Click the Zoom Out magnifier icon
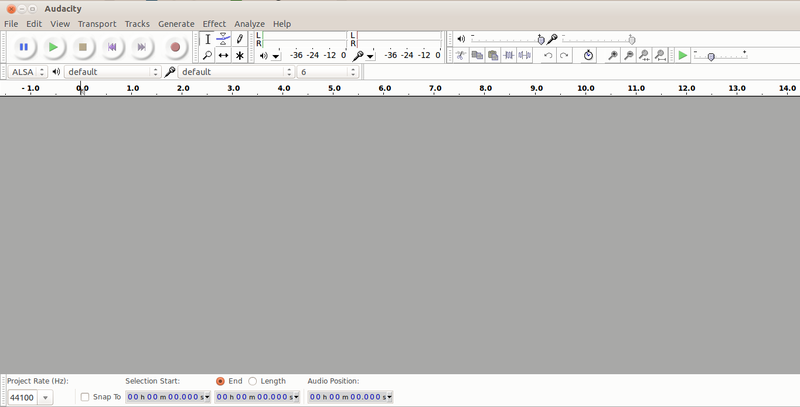 629,55
